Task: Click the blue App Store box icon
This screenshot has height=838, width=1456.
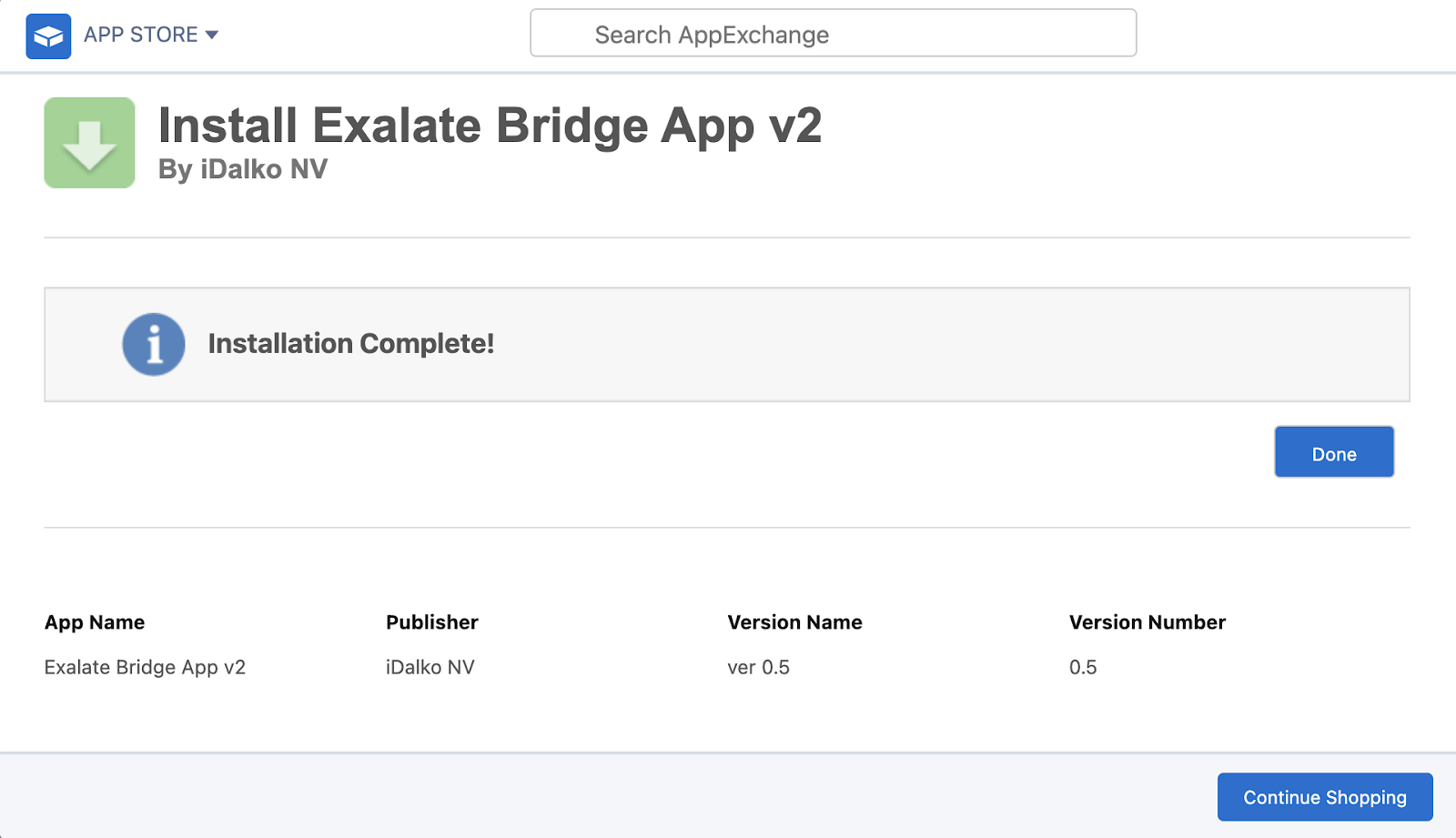Action: point(48,36)
